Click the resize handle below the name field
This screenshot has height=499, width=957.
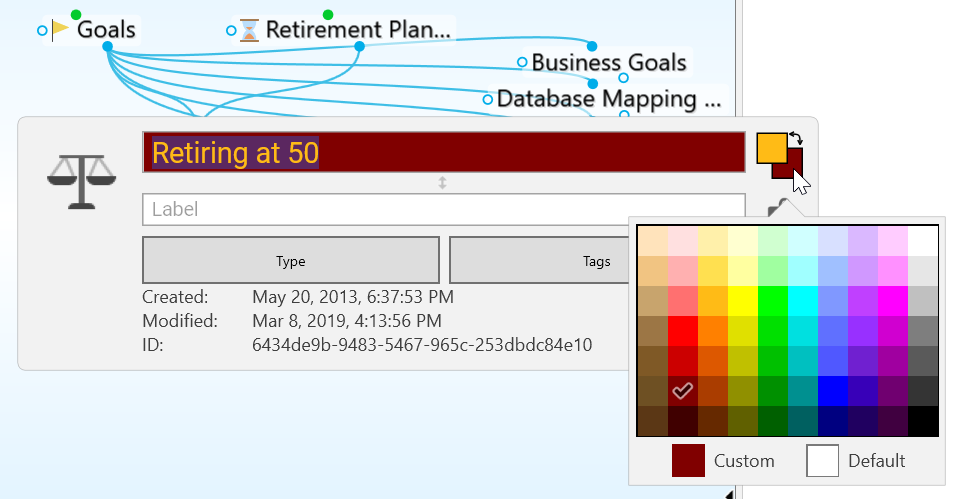pyautogui.click(x=443, y=183)
